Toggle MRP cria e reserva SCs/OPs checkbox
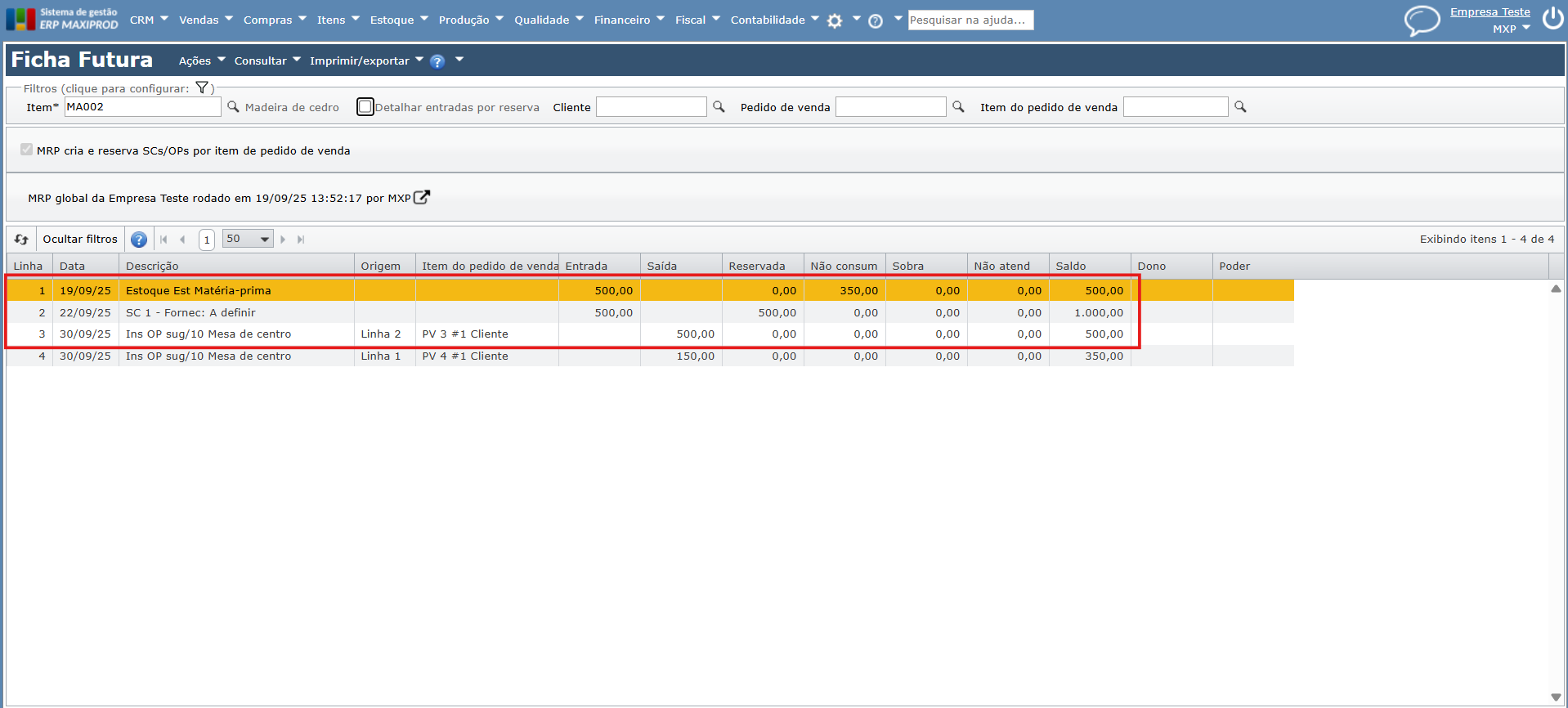Image resolution: width=1568 pixels, height=708 pixels. coord(27,150)
